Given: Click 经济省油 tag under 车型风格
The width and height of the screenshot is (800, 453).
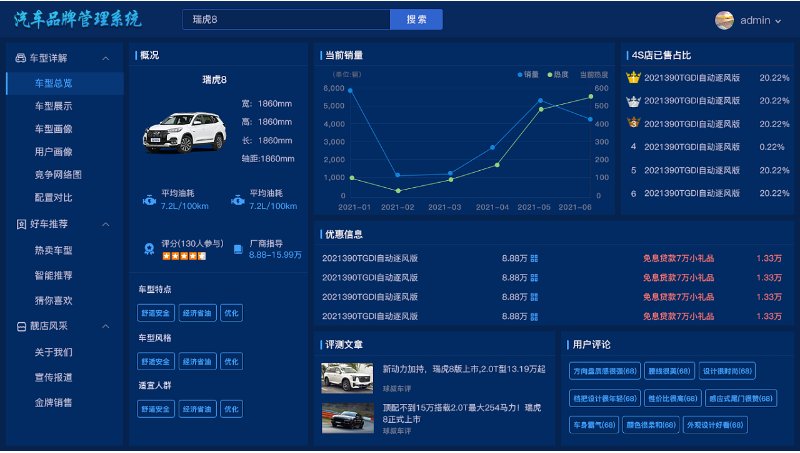Looking at the screenshot, I should tap(197, 362).
